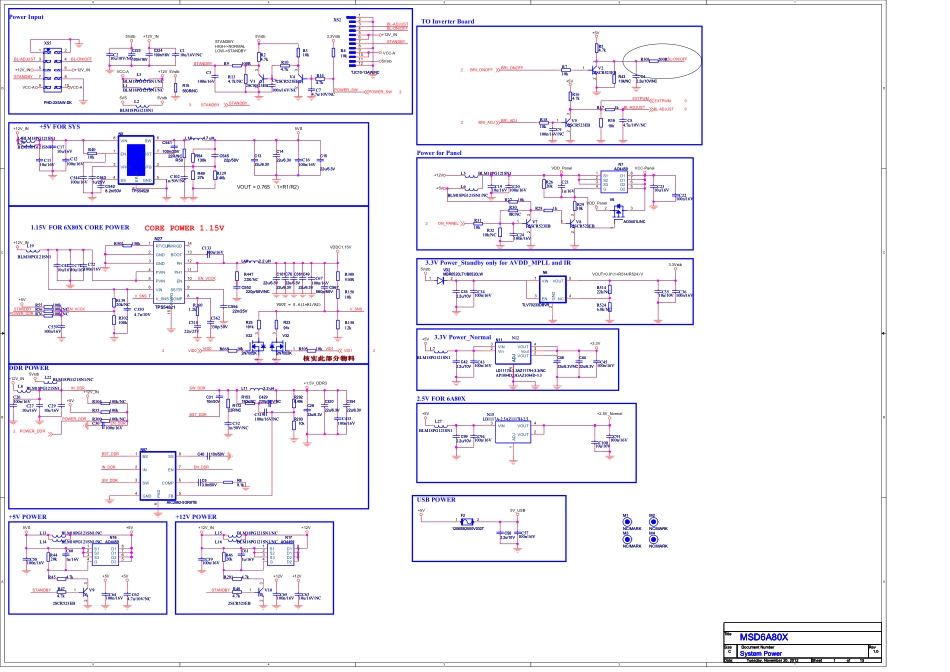Click the AO4459 IC in Power for Panel
The image size is (950, 672).
[x=621, y=180]
